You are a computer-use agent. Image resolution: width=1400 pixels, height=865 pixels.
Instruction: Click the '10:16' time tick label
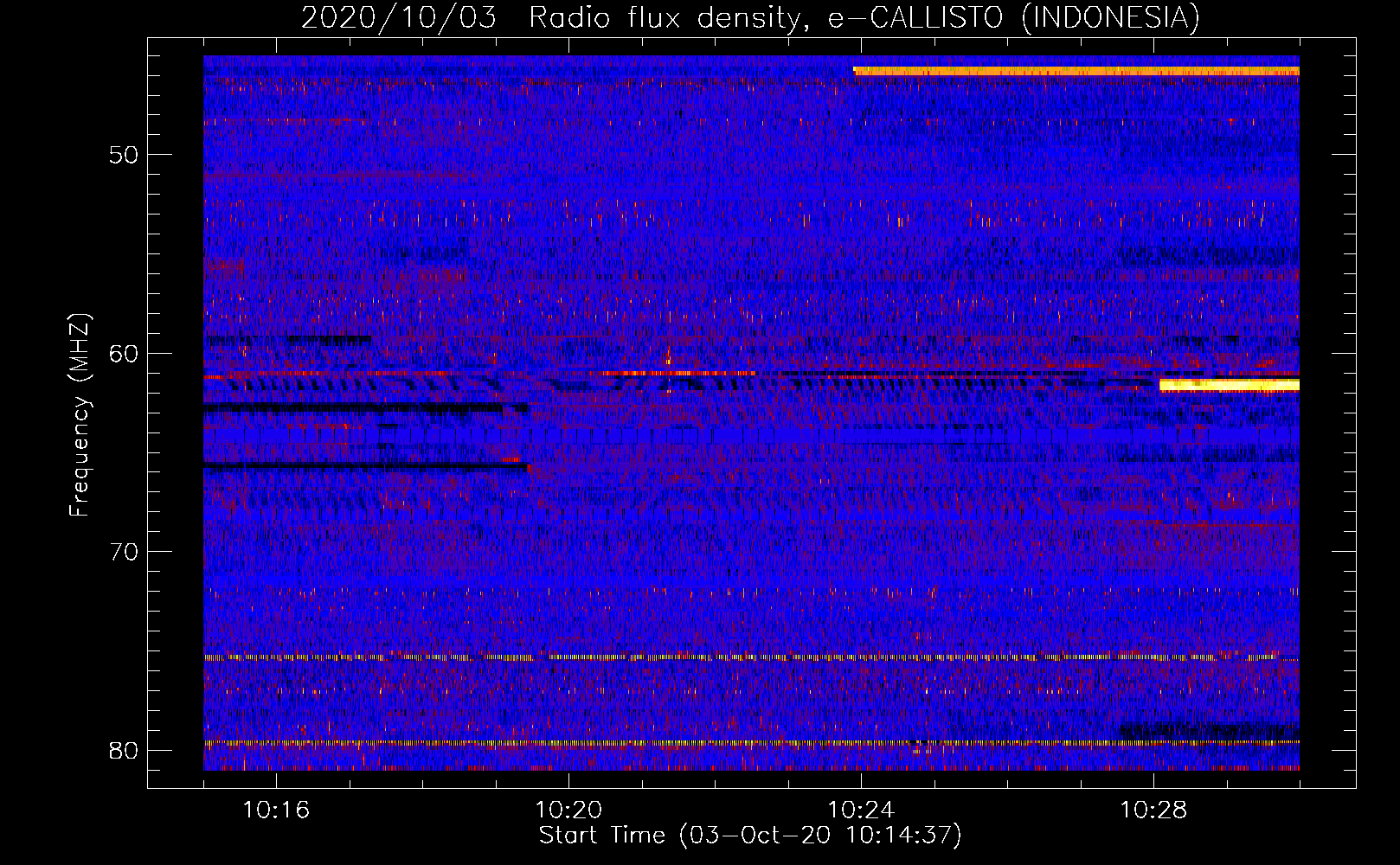276,811
